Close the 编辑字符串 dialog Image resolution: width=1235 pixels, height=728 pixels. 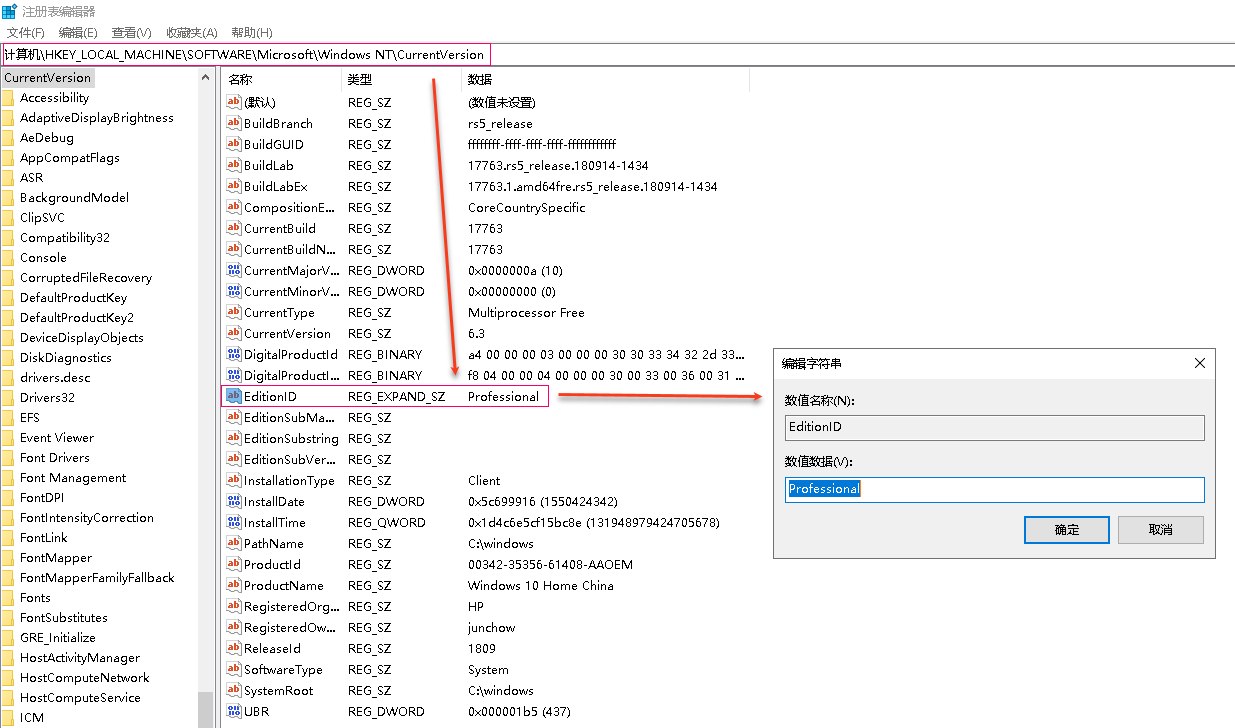(x=1200, y=363)
